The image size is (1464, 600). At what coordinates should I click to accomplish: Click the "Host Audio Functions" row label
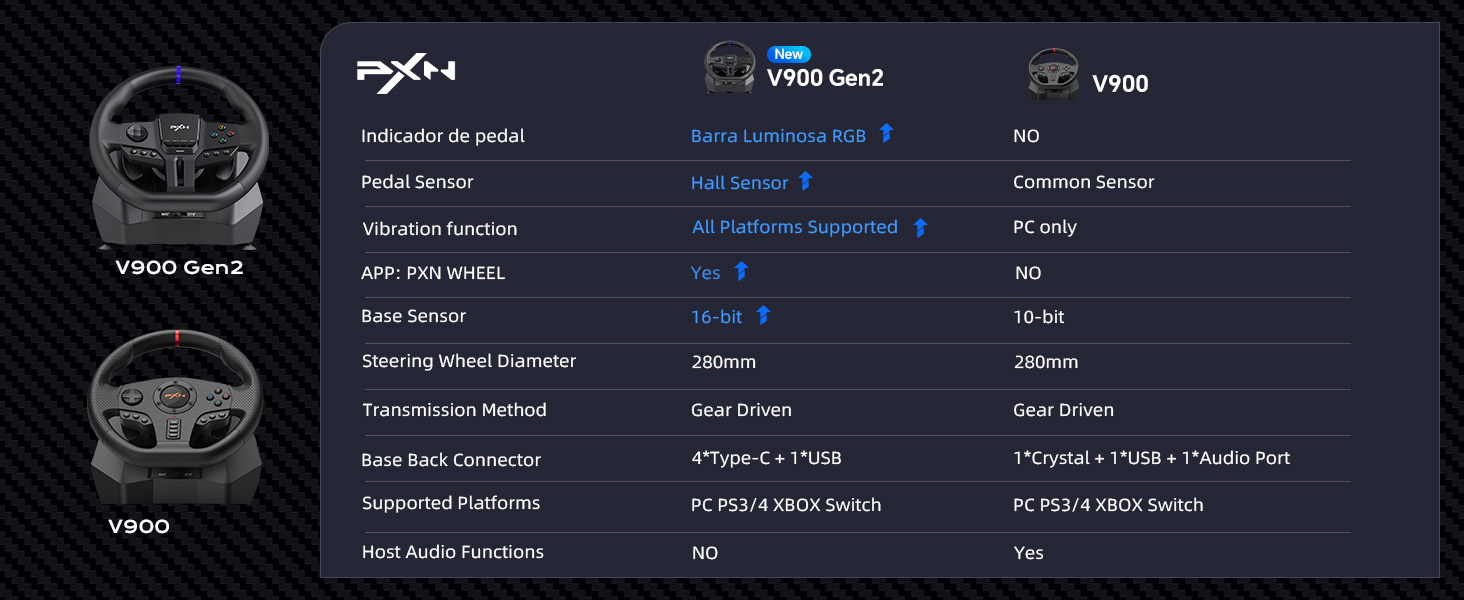pyautogui.click(x=452, y=552)
